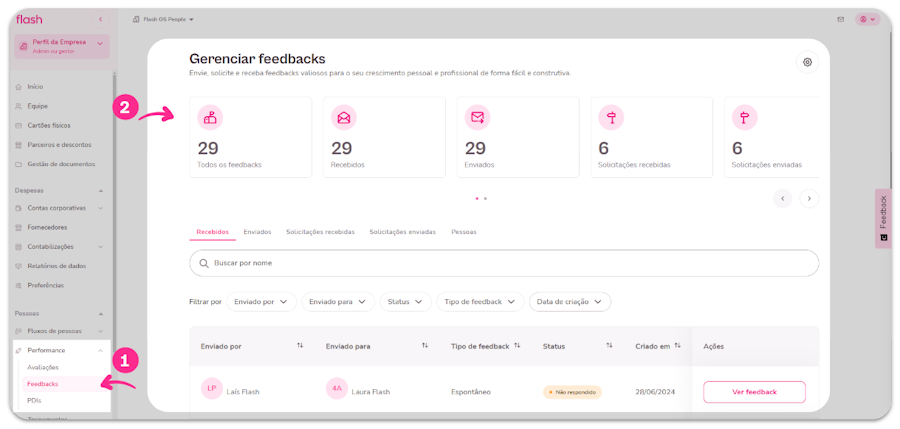Click the Fluxos de pessoas icon

point(18,331)
